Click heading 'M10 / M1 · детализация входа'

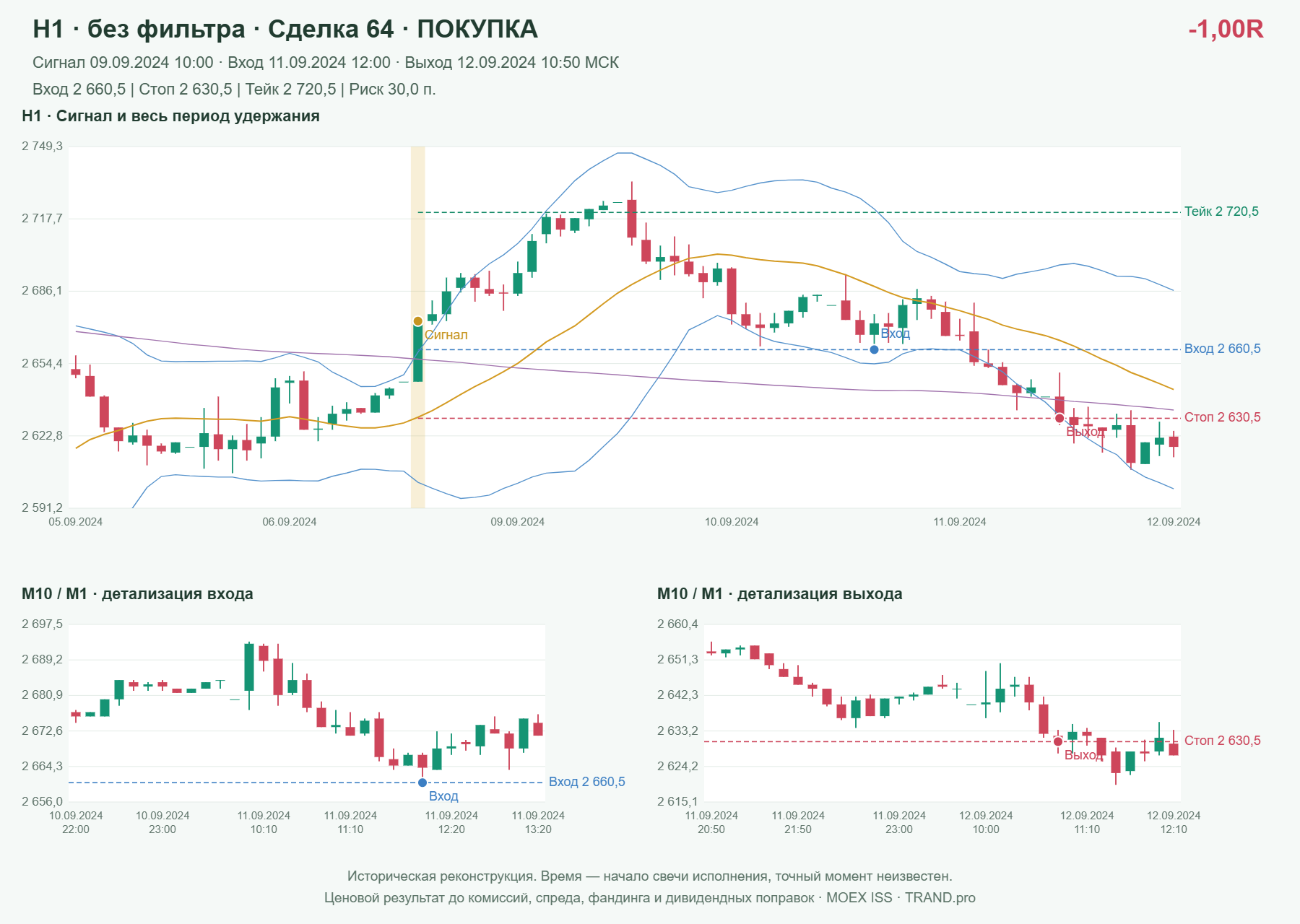[137, 594]
